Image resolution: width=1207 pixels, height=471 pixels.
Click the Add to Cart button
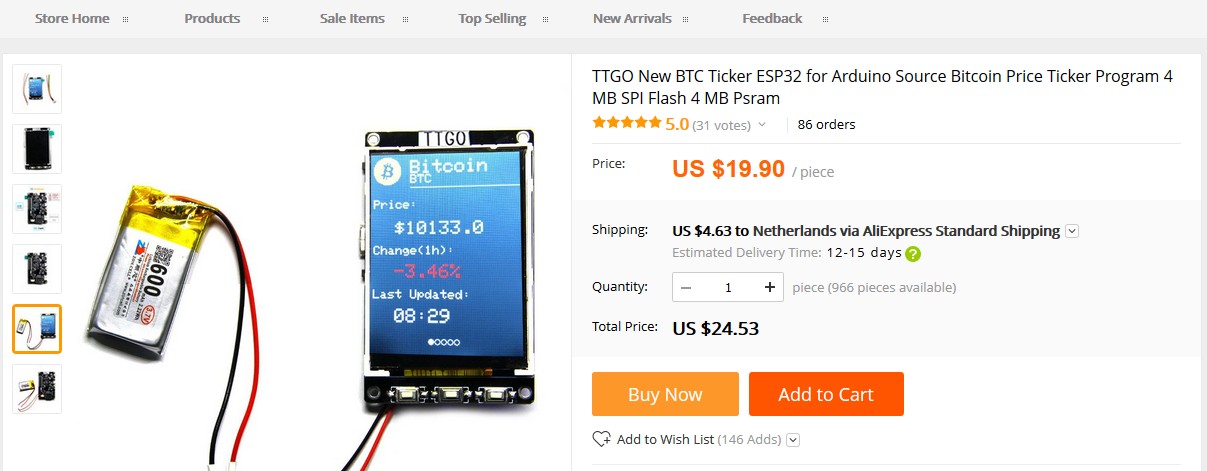click(826, 394)
